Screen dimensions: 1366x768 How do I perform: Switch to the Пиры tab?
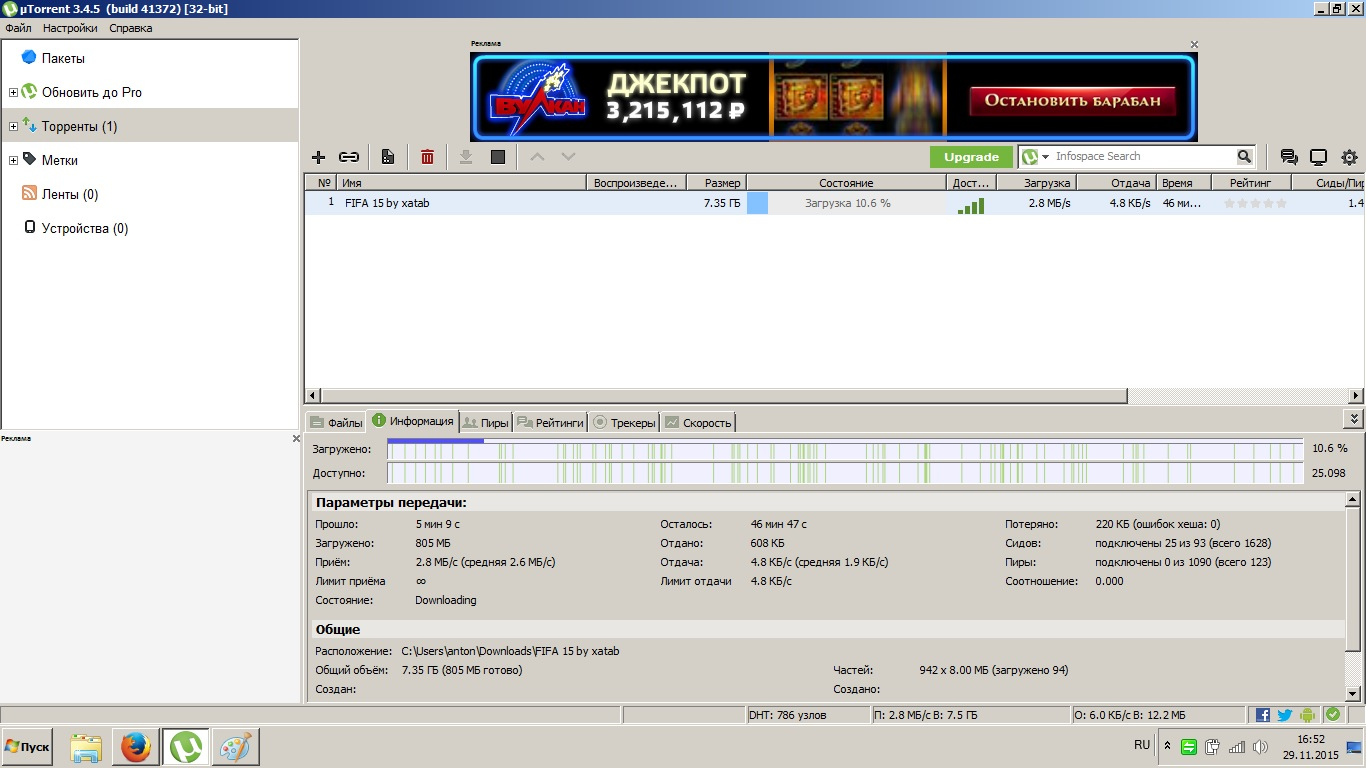point(487,423)
